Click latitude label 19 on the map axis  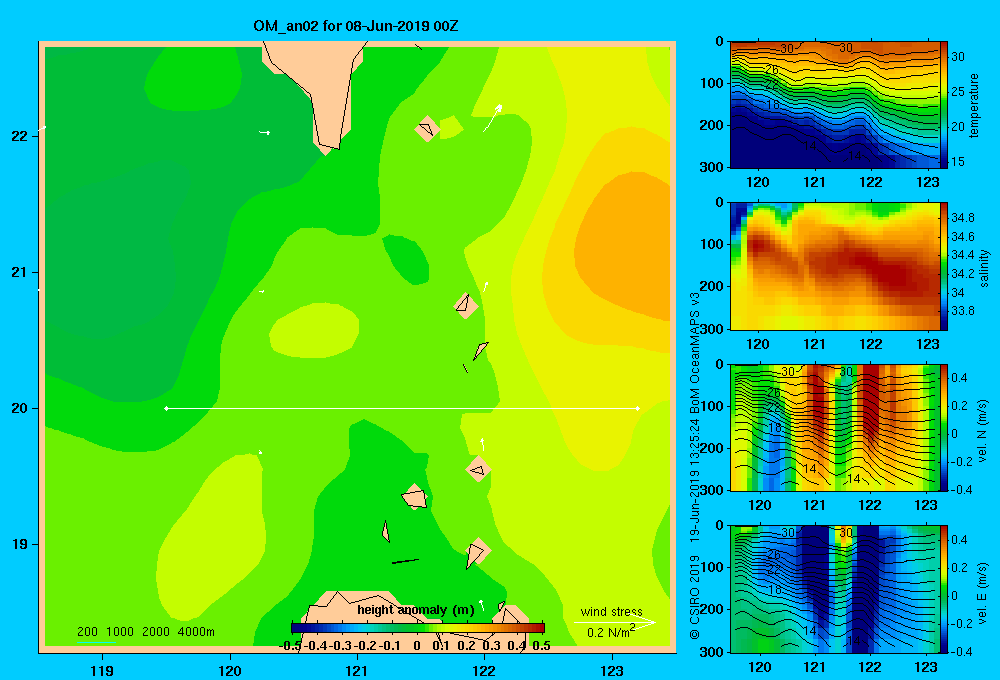pos(20,544)
